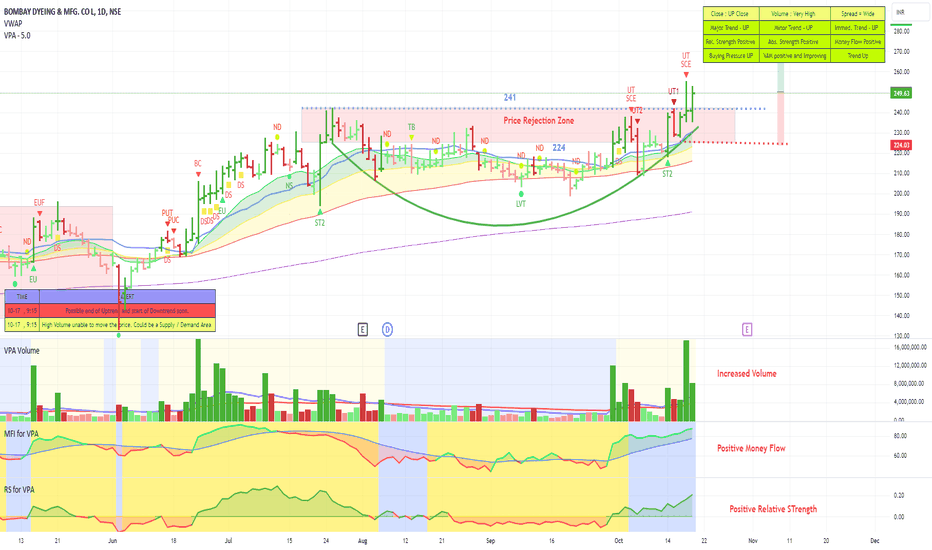Click the 'Volume : Very High' table cell
The width and height of the screenshot is (932, 550).
tap(794, 14)
